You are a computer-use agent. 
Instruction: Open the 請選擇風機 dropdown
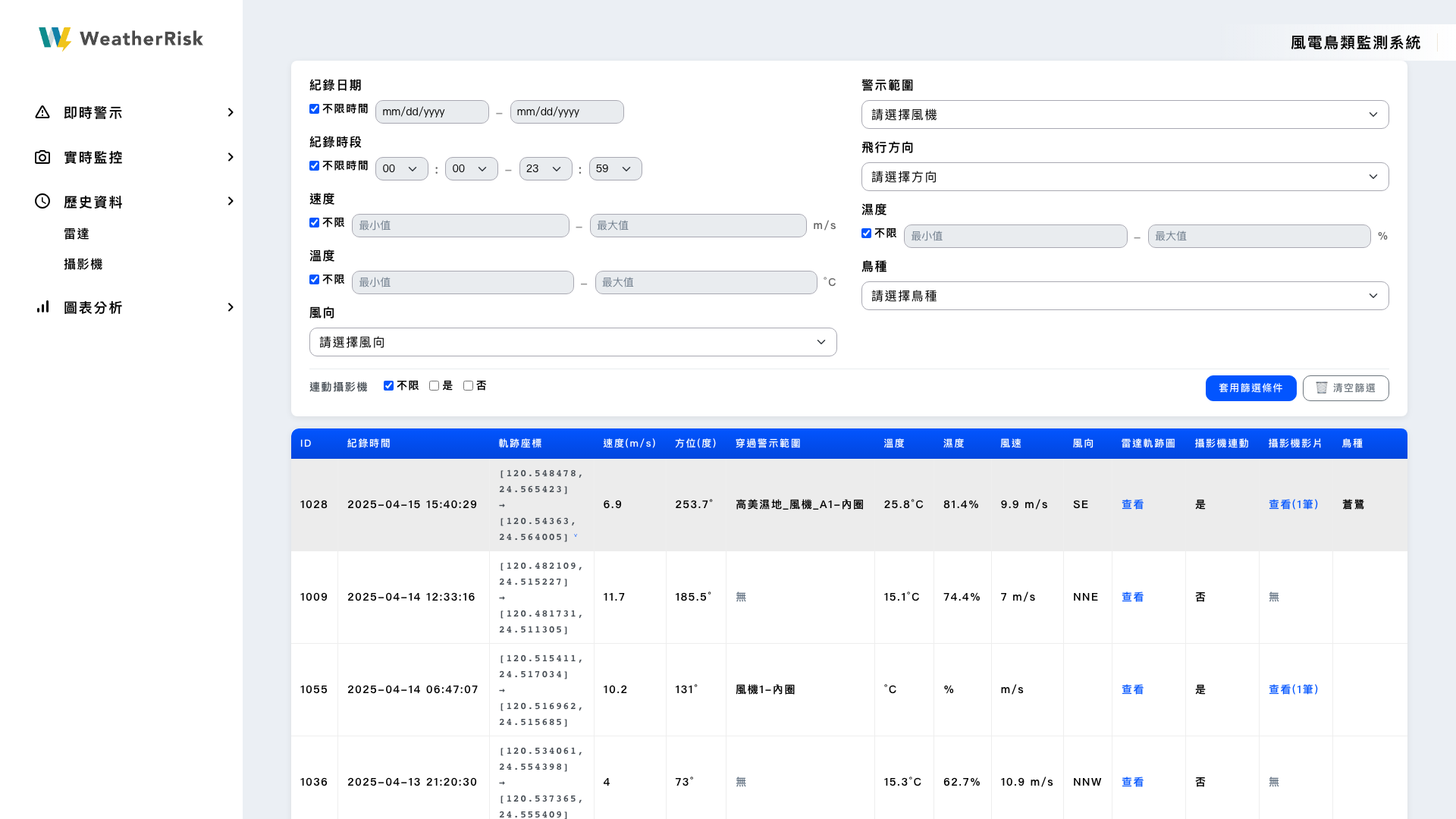pyautogui.click(x=1125, y=115)
